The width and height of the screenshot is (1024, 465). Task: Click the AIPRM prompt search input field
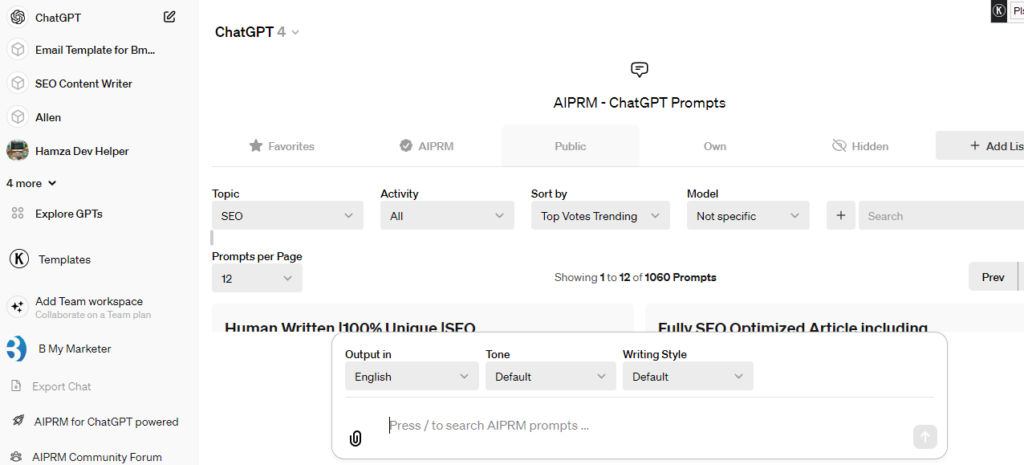coord(645,426)
